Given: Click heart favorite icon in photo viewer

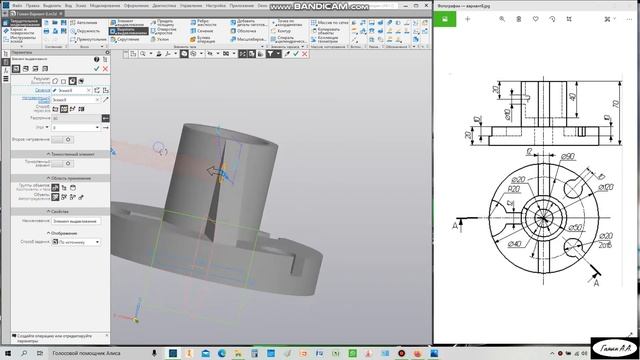Looking at the screenshot, I should click(x=536, y=19).
